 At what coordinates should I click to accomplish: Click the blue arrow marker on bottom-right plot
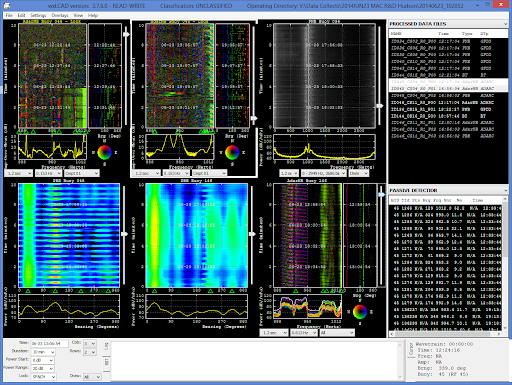(381, 194)
